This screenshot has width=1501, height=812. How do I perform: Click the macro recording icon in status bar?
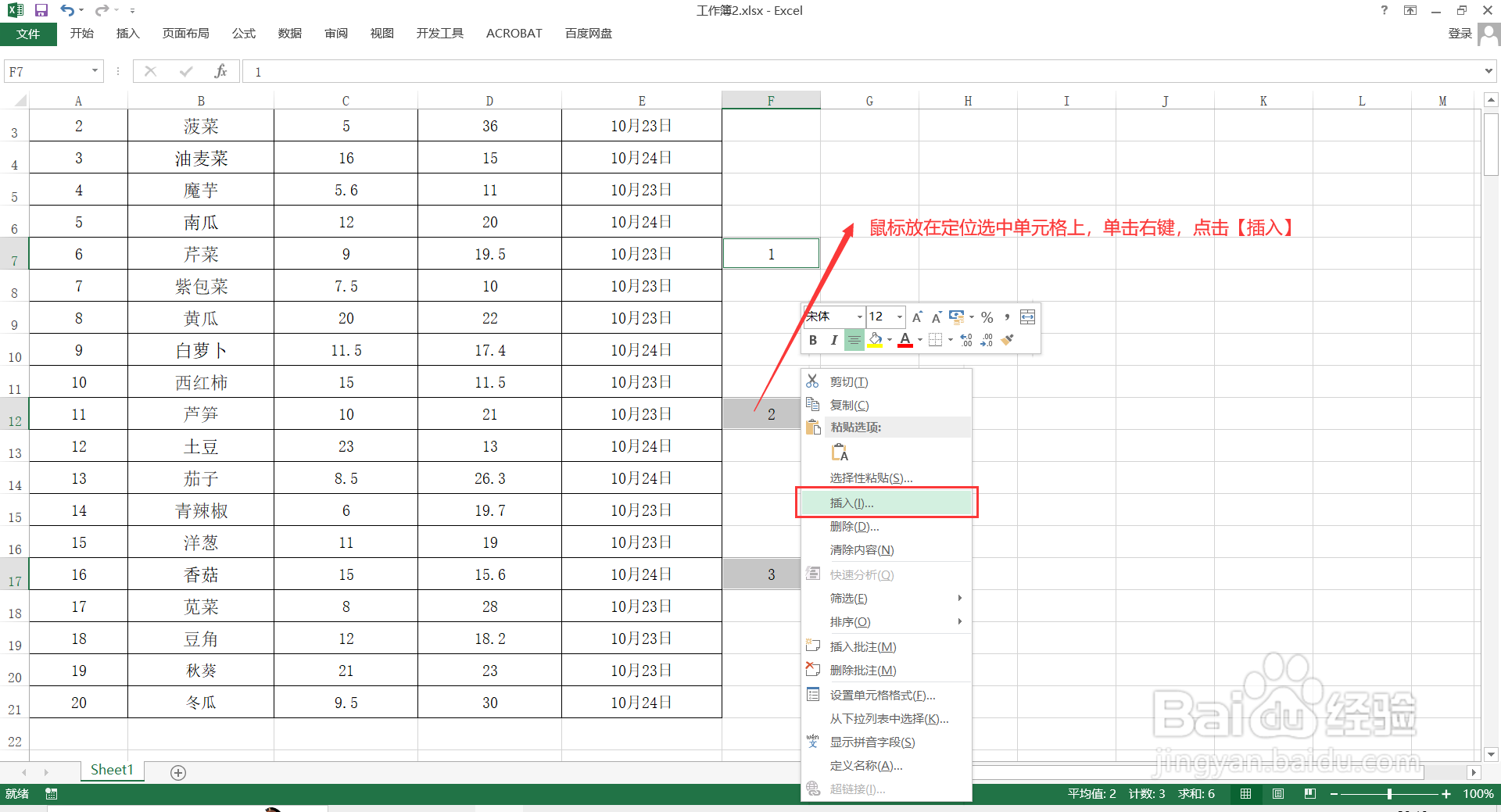click(x=52, y=794)
